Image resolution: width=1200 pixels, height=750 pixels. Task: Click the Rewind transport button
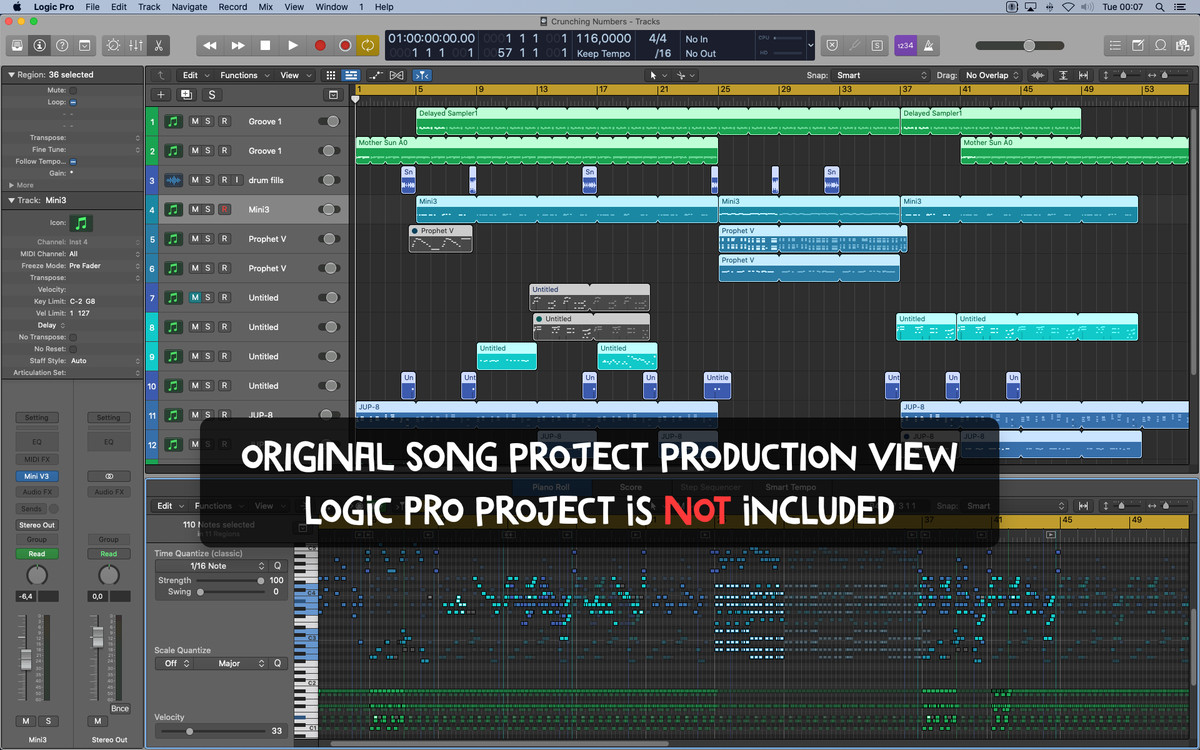[x=210, y=45]
